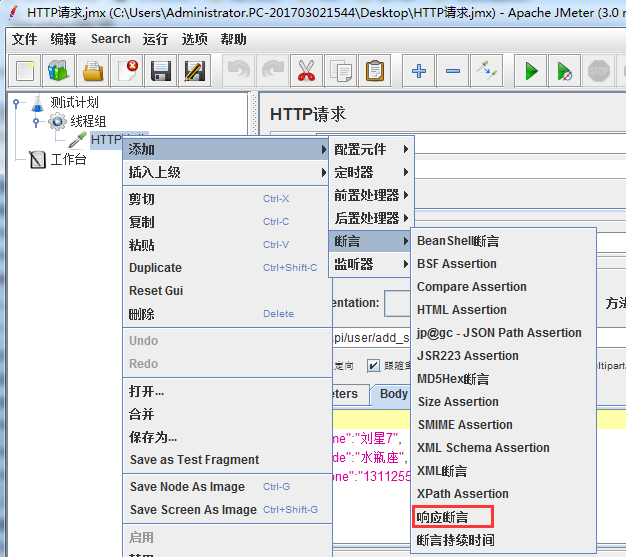The width and height of the screenshot is (626, 557).
Task: Click Reset Gui in the context menu
Action: click(227, 291)
